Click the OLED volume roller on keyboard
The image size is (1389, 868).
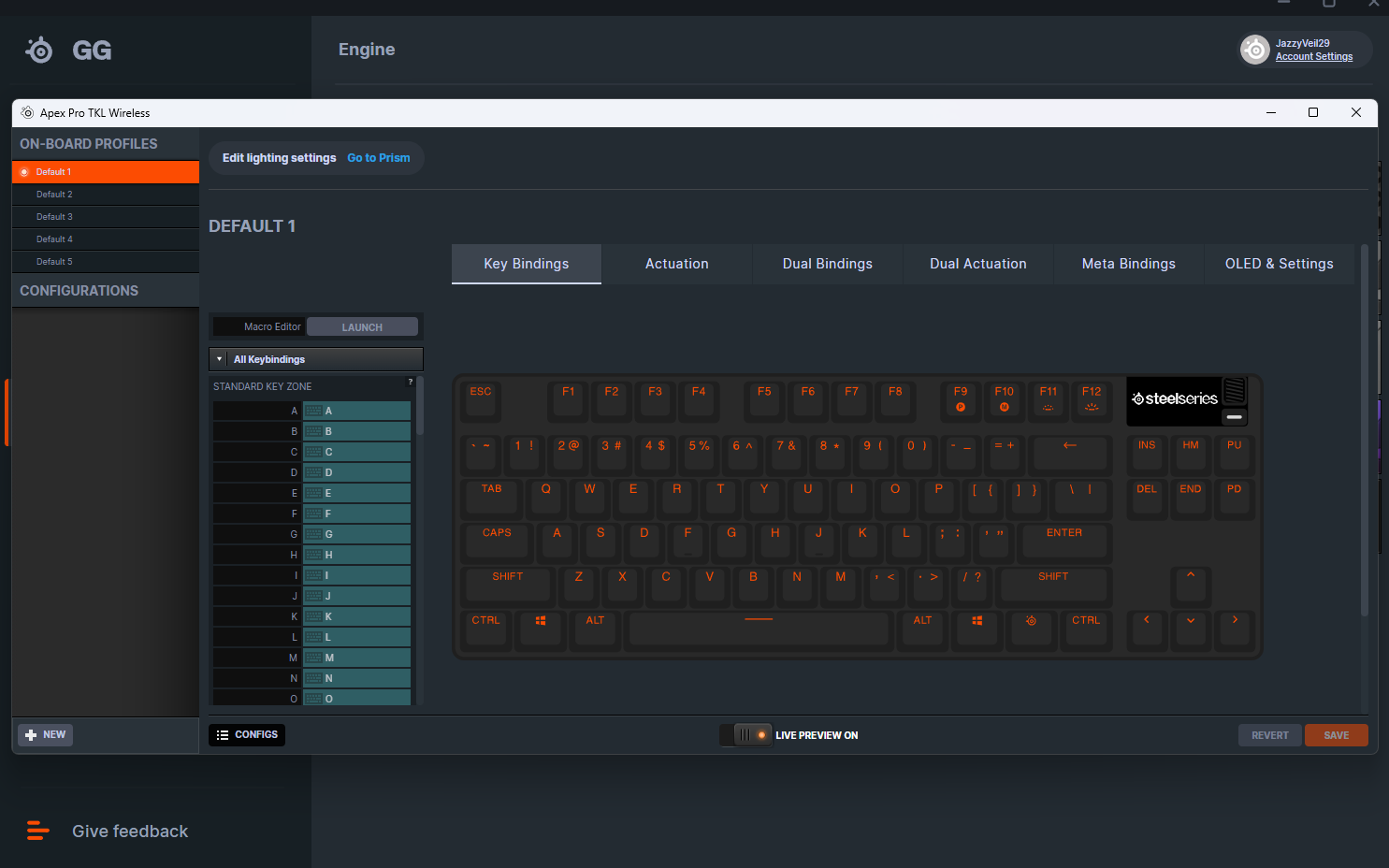pyautogui.click(x=1234, y=390)
